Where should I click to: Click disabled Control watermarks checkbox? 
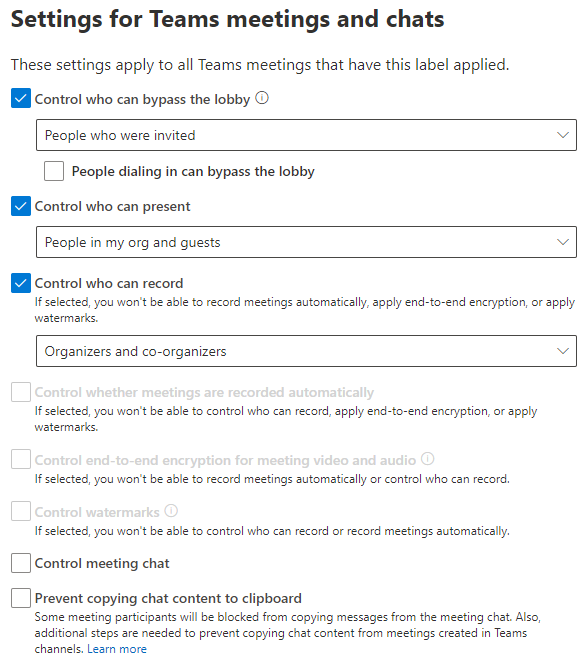pyautogui.click(x=21, y=511)
